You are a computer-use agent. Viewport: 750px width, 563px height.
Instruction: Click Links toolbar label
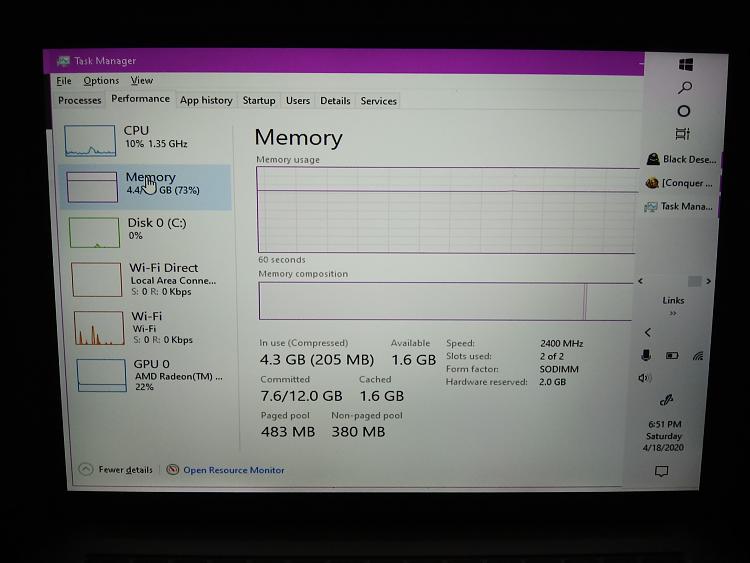click(673, 300)
